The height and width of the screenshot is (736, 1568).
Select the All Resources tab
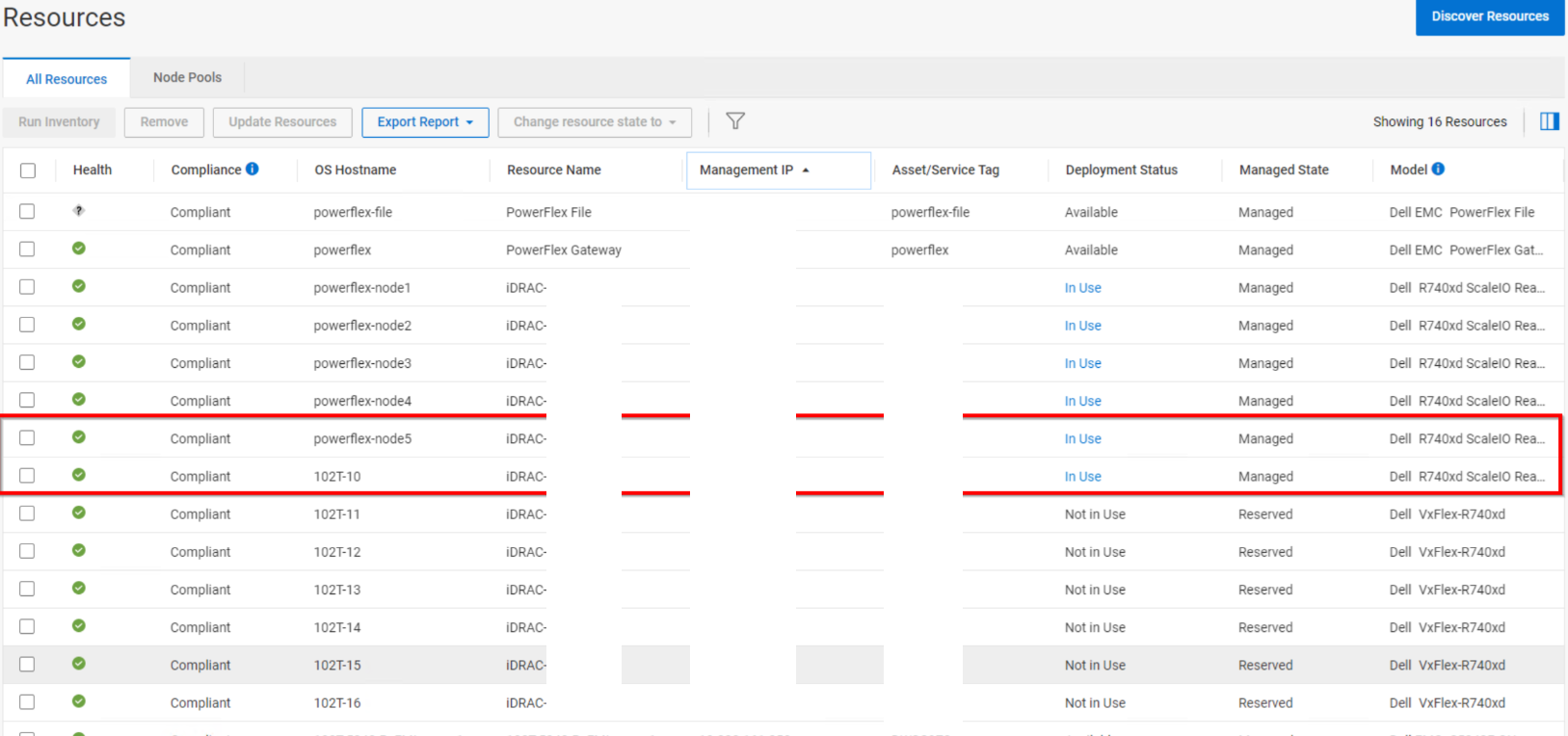point(66,79)
